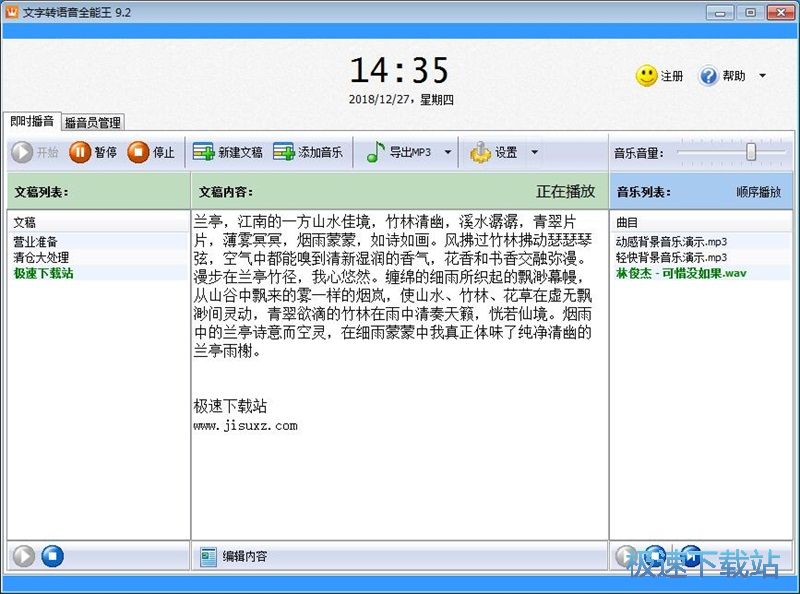The width and height of the screenshot is (800, 594).
Task: Select the 极速下载站 script in the list
Action: [x=98, y=273]
